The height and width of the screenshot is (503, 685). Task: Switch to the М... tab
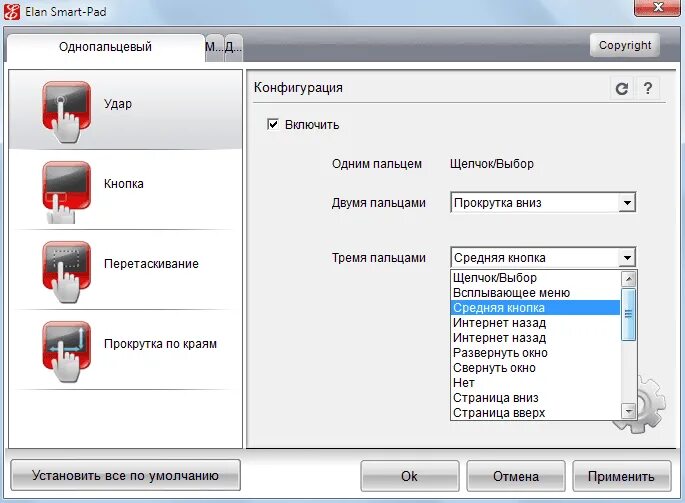(214, 47)
